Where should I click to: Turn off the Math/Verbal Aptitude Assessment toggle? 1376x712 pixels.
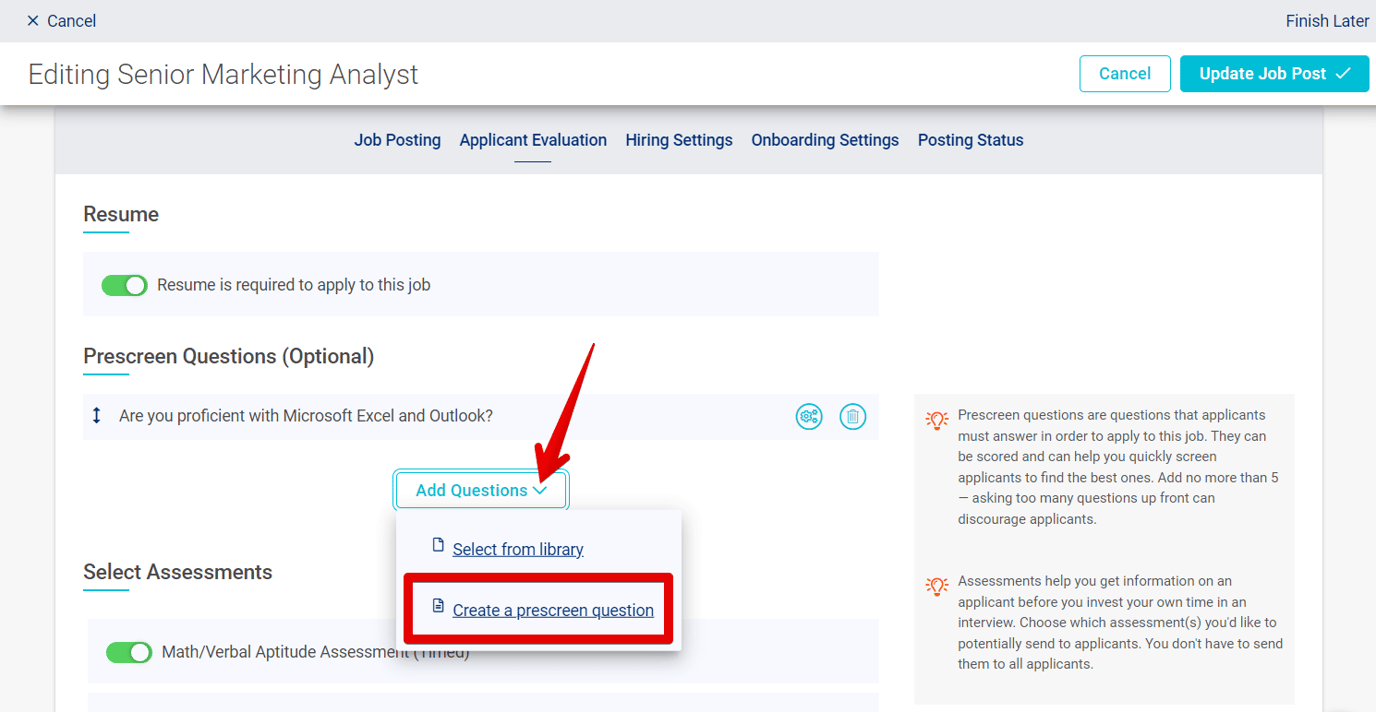click(x=129, y=650)
